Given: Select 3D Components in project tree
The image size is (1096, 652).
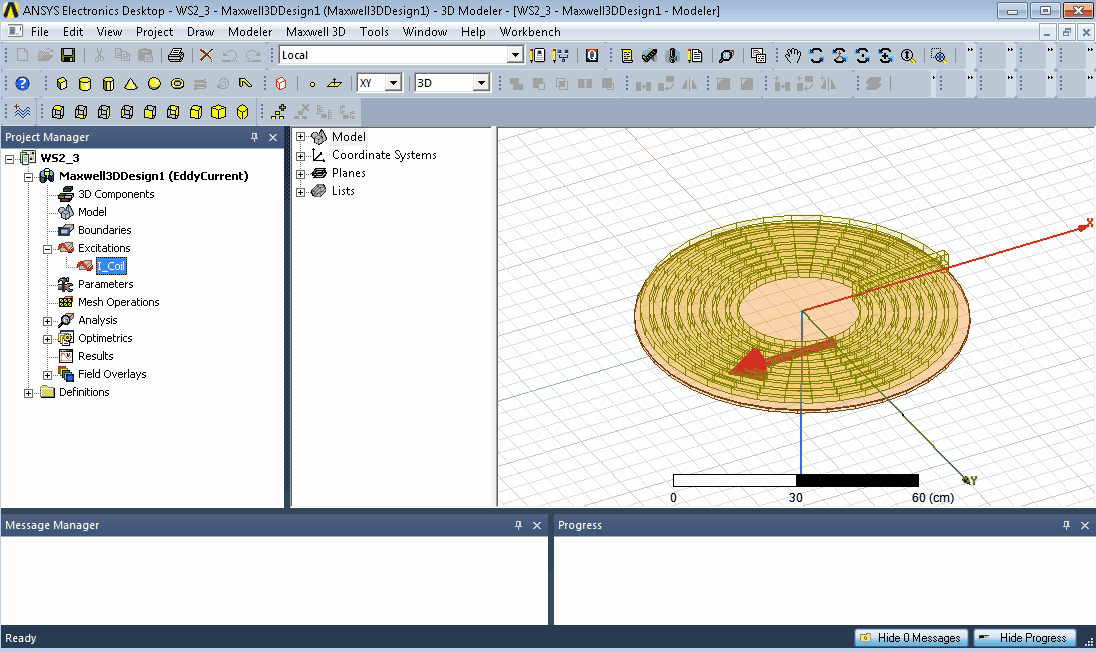Looking at the screenshot, I should (x=116, y=194).
